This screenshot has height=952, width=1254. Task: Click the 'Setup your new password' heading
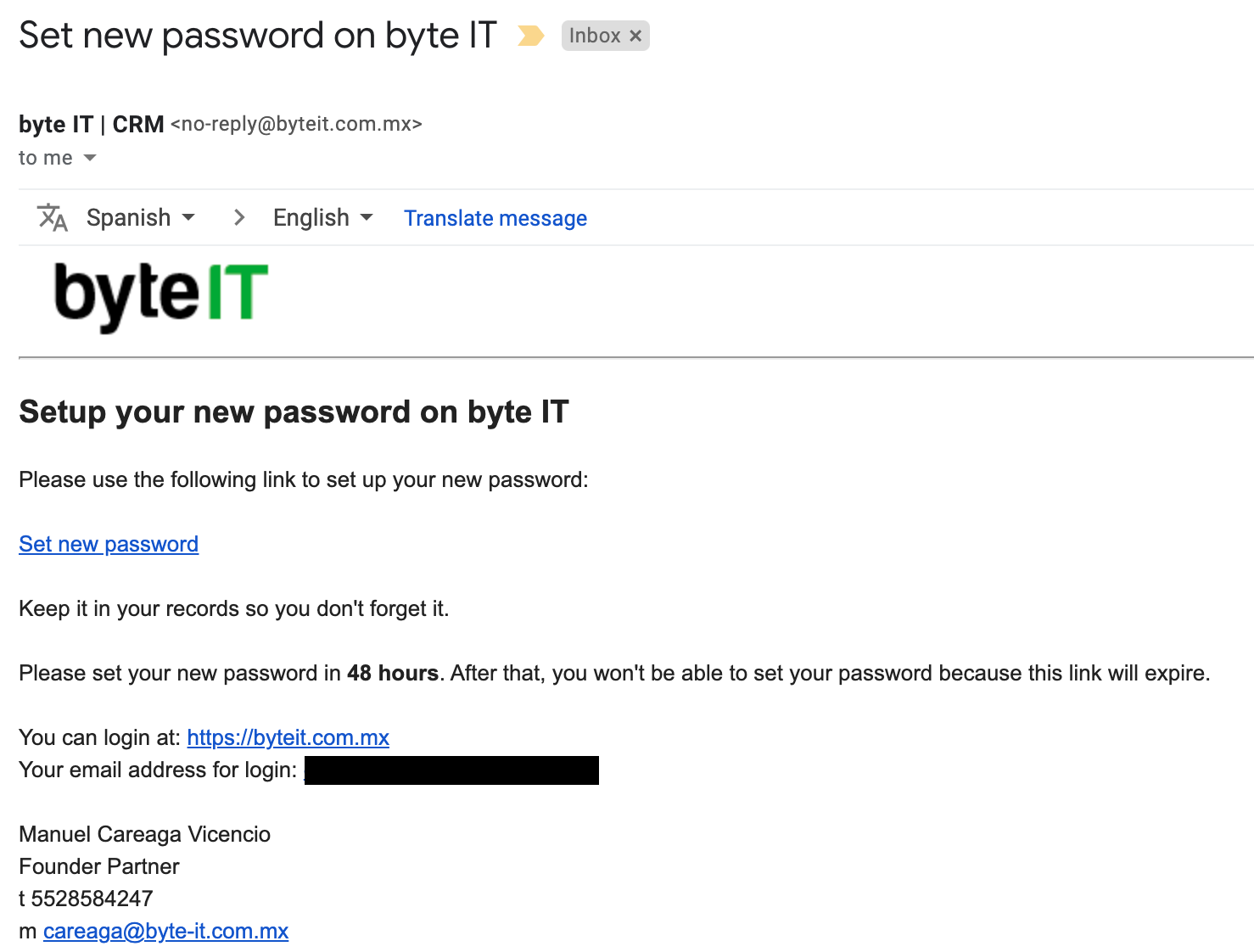click(x=294, y=412)
